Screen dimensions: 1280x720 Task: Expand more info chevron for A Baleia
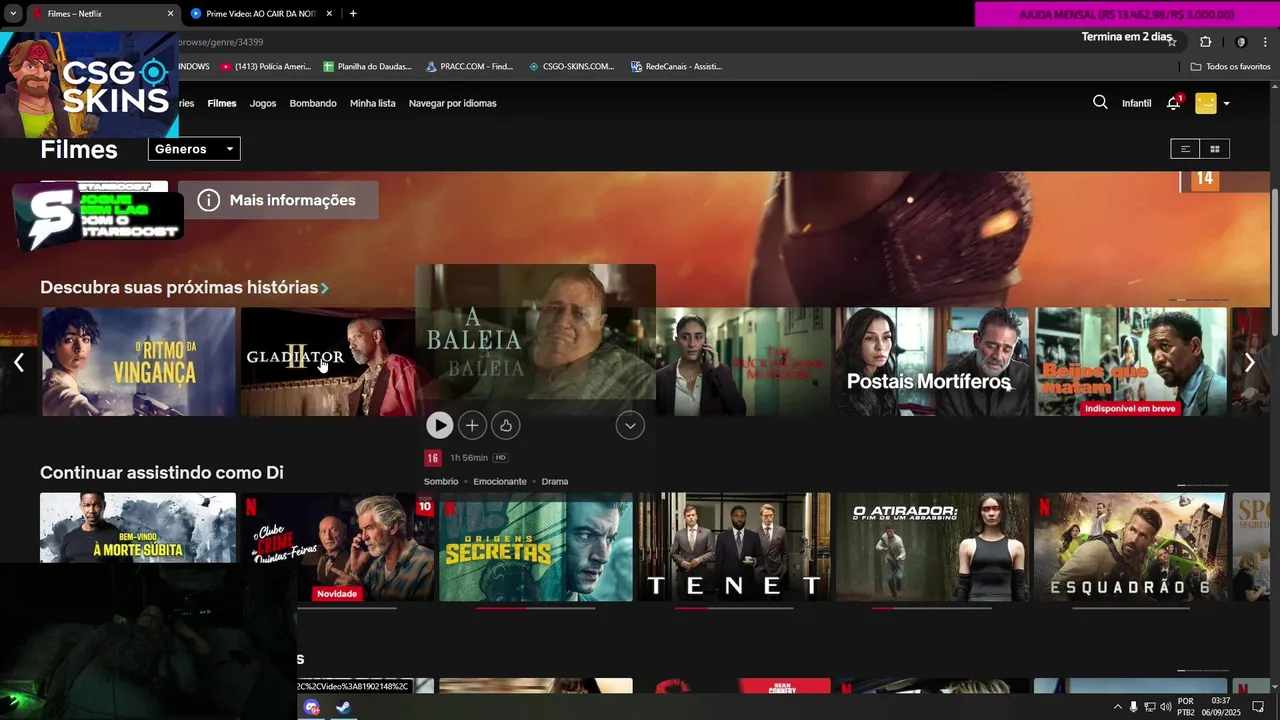630,426
